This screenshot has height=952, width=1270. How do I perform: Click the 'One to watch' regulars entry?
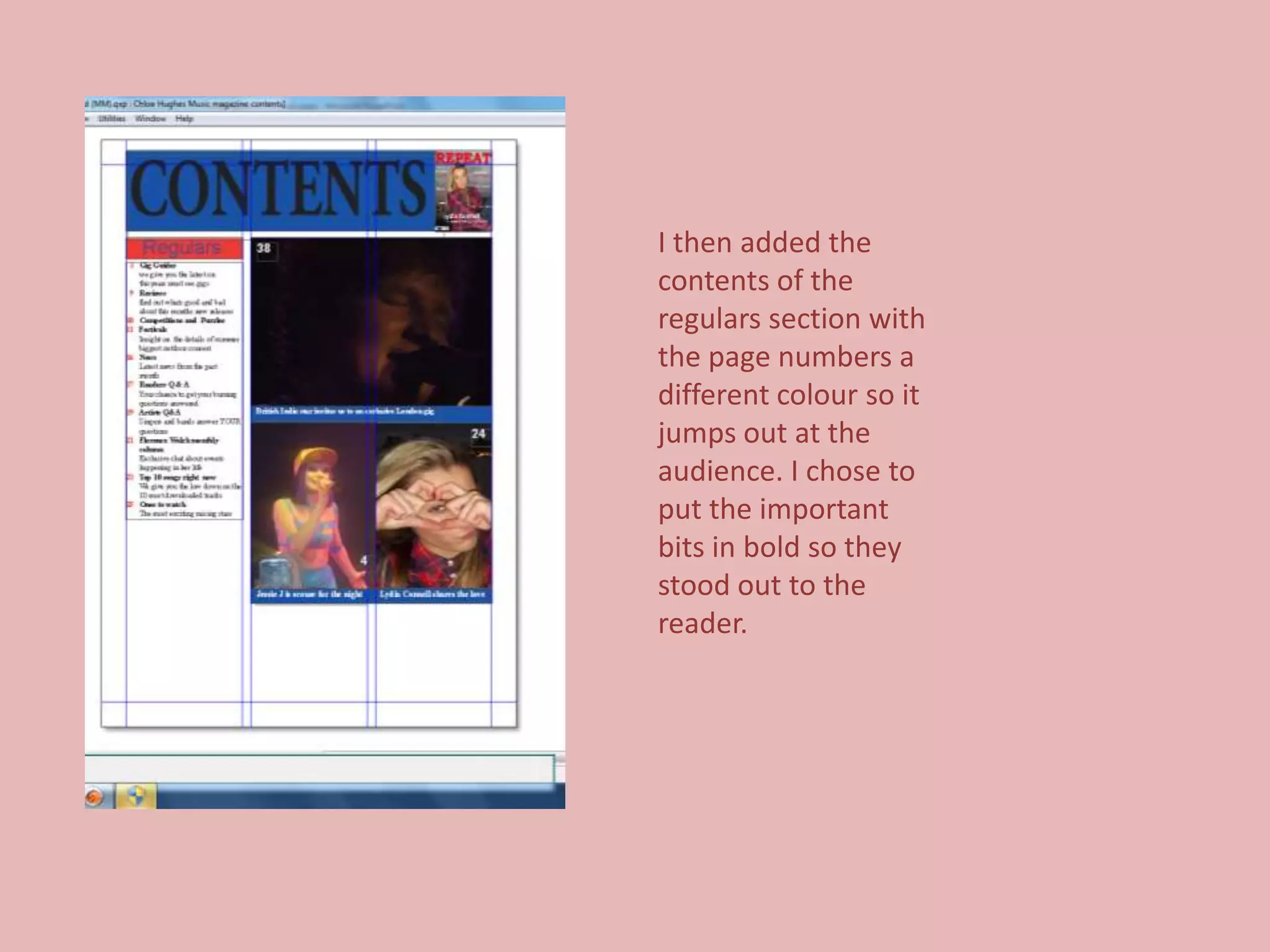pos(163,505)
